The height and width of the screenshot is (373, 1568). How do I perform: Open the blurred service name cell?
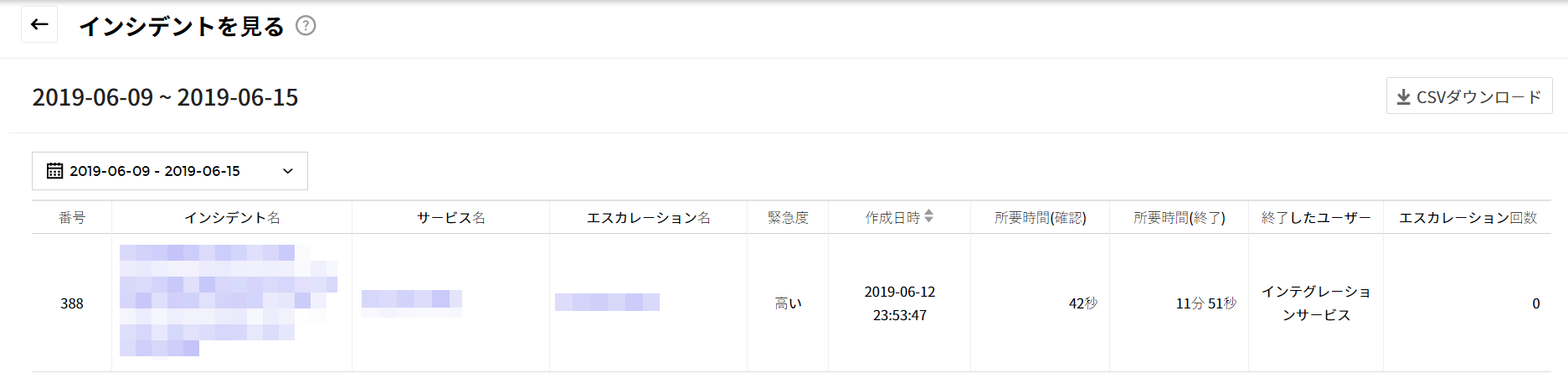[x=411, y=300]
